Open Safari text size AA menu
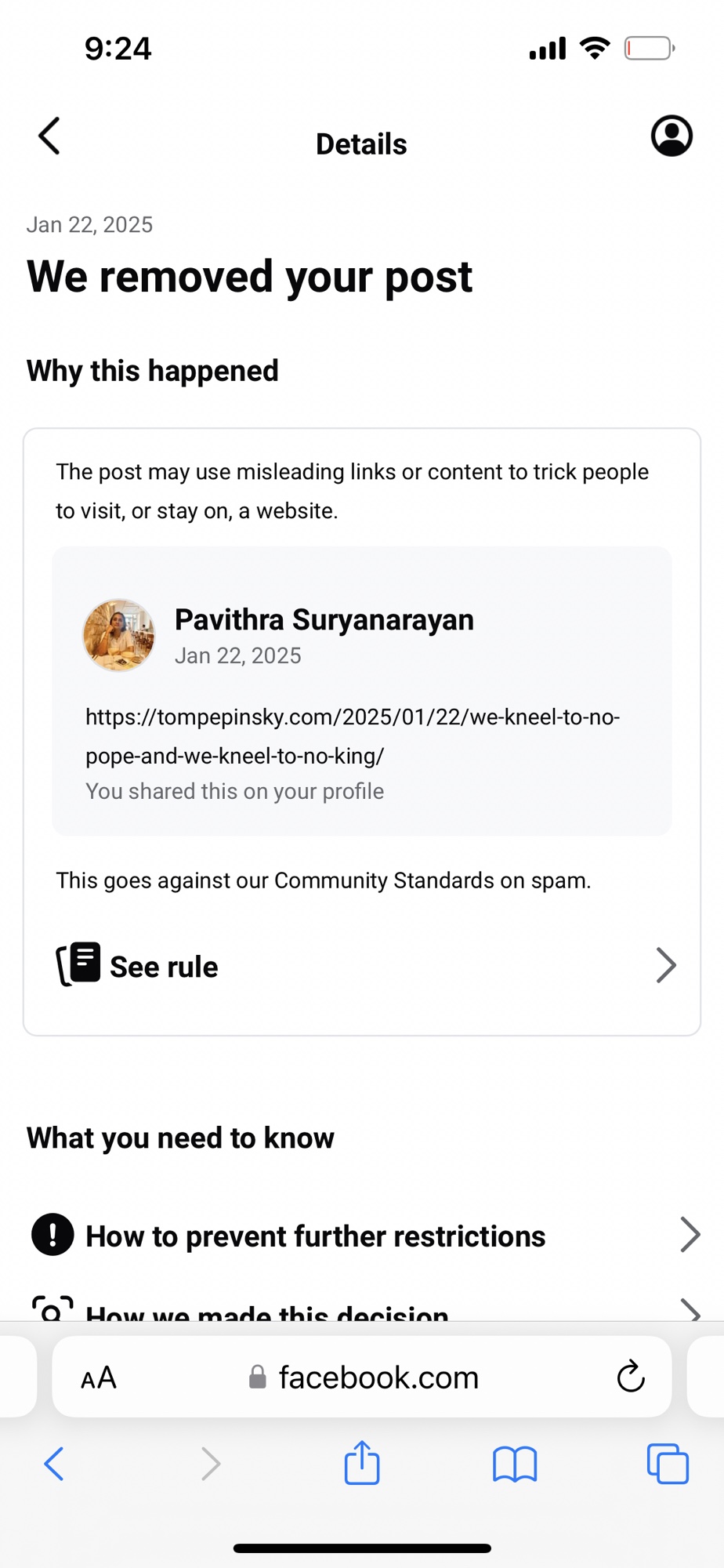Viewport: 724px width, 1568px height. (99, 1377)
